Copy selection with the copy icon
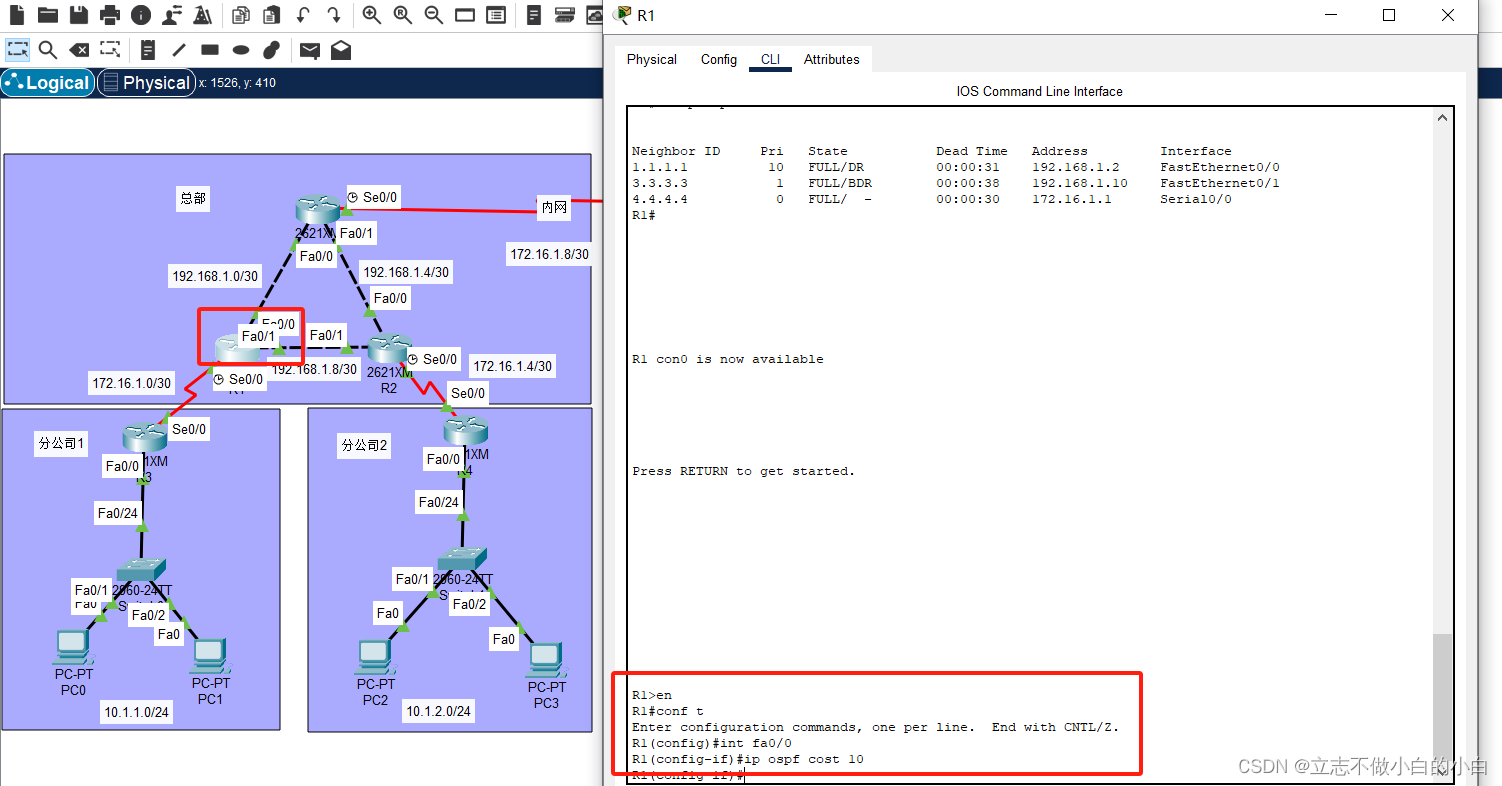 click(241, 15)
